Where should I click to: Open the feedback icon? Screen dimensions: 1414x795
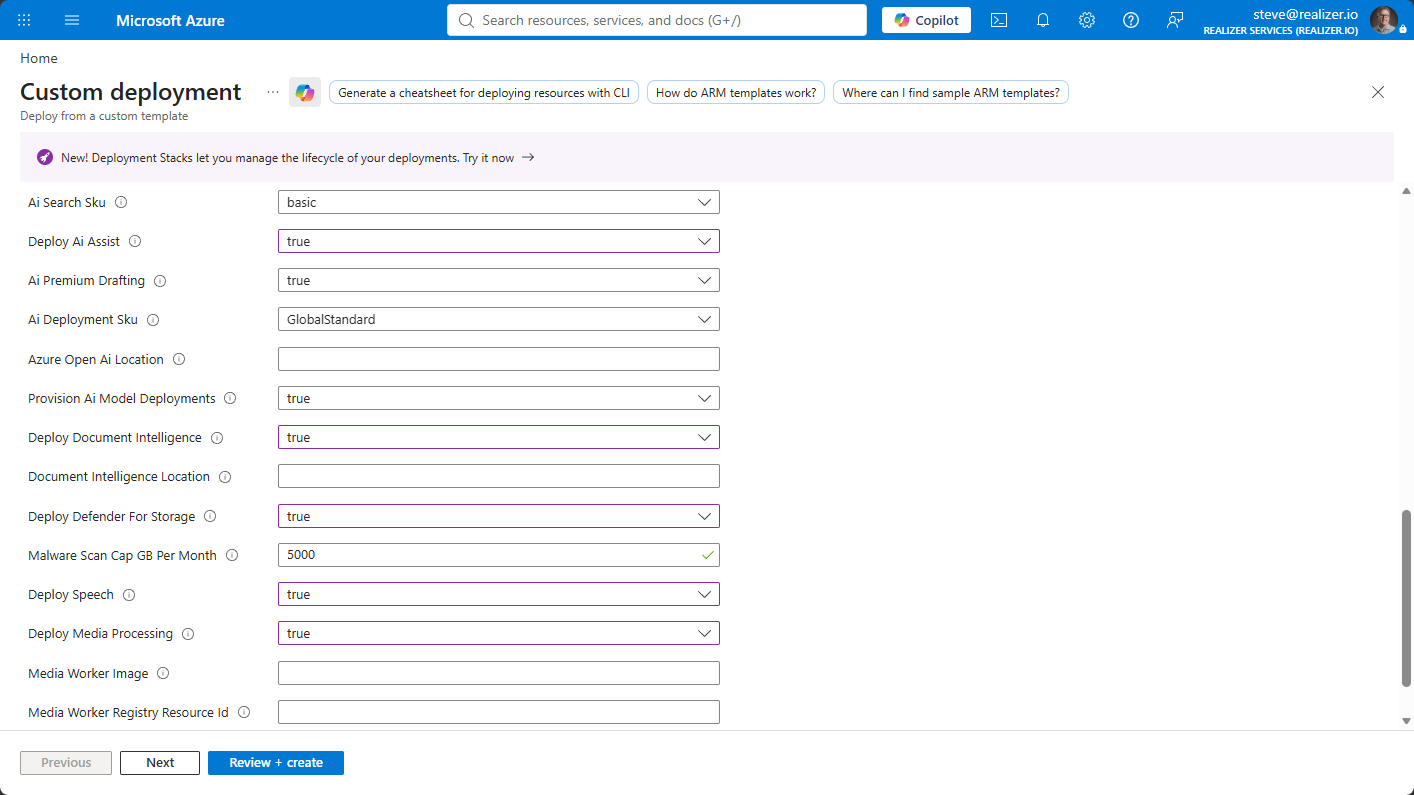[x=1175, y=20]
